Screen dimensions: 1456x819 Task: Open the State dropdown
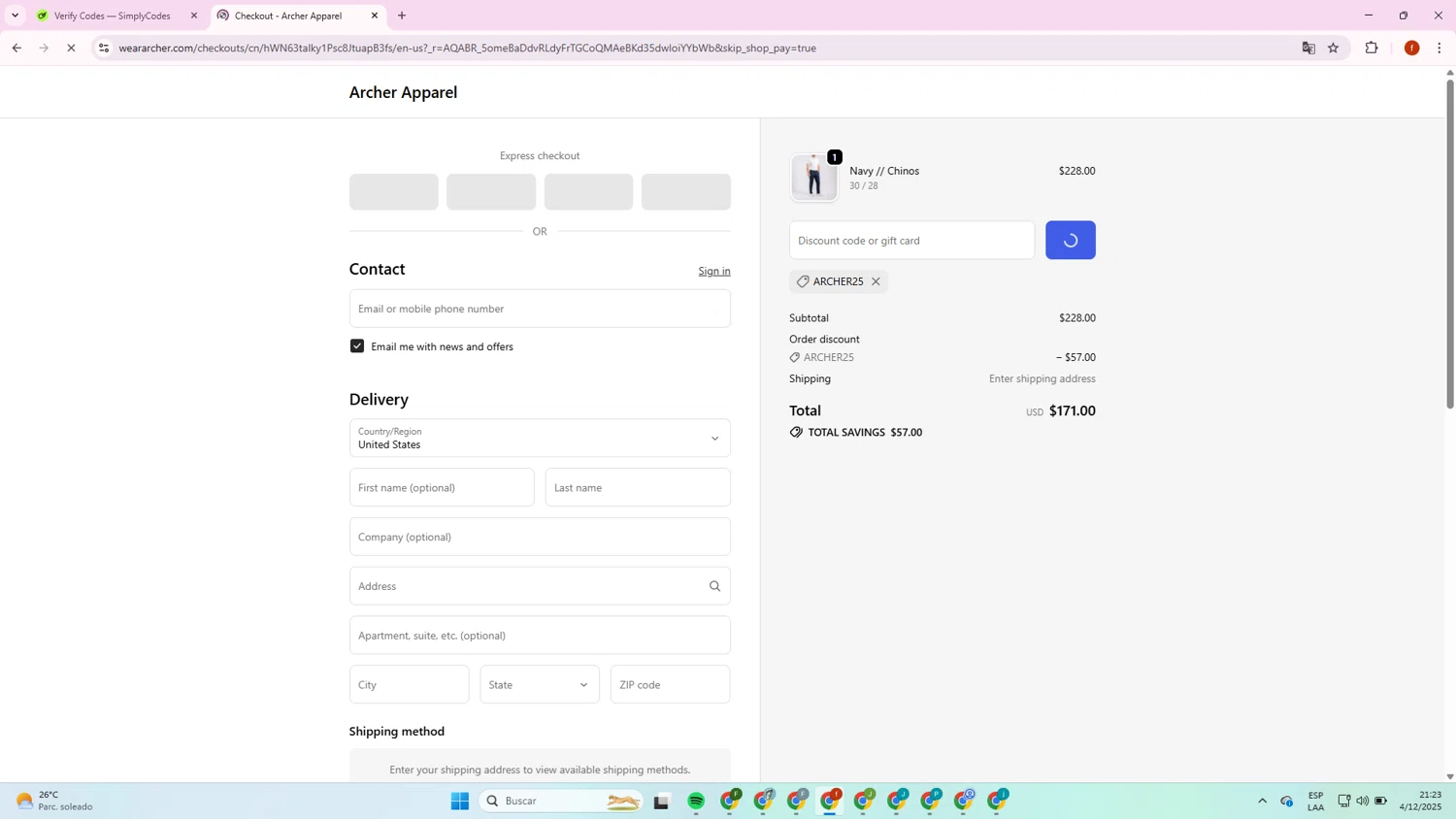pyautogui.click(x=540, y=685)
